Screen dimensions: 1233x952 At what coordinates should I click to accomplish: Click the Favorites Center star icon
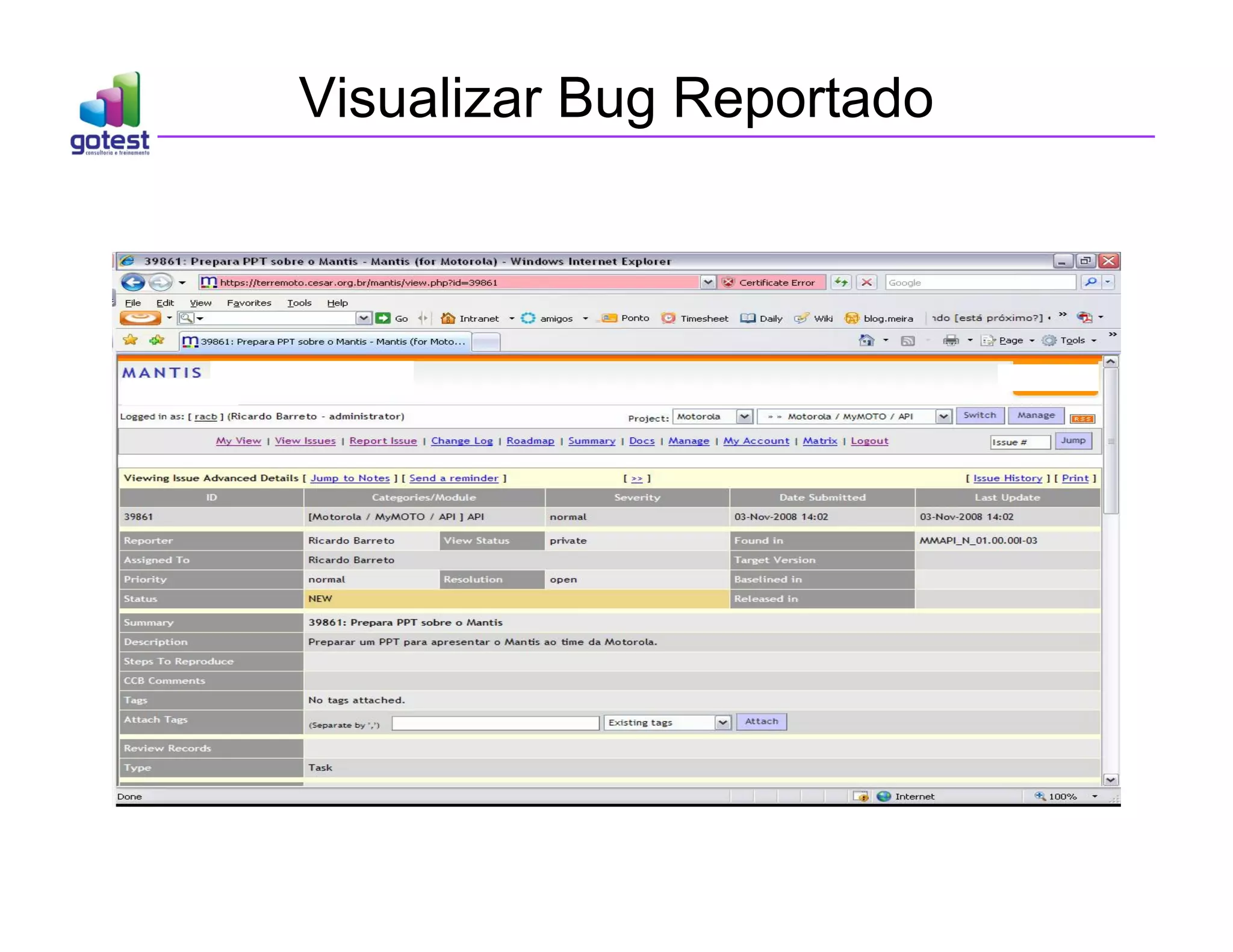coord(130,340)
